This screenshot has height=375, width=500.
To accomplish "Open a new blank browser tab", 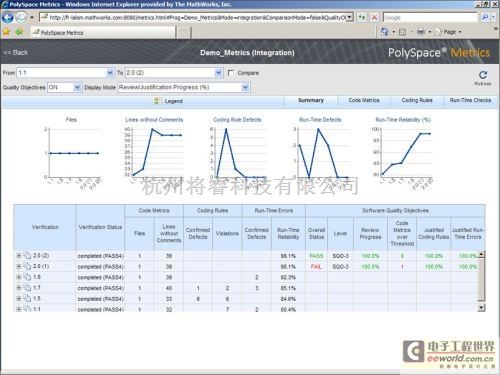I will coord(183,33).
